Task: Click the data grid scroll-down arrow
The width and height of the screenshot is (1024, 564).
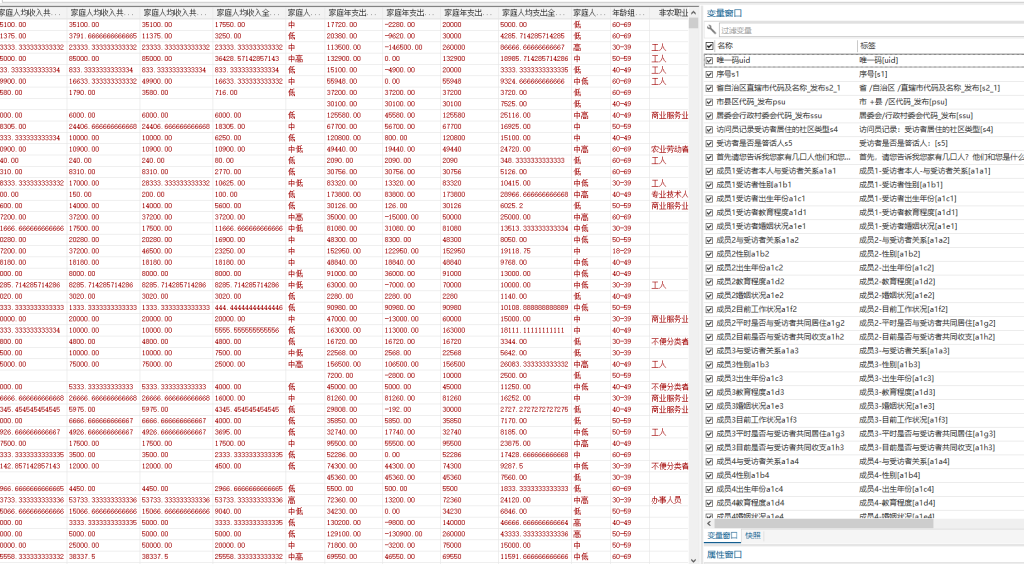Action: [x=694, y=559]
